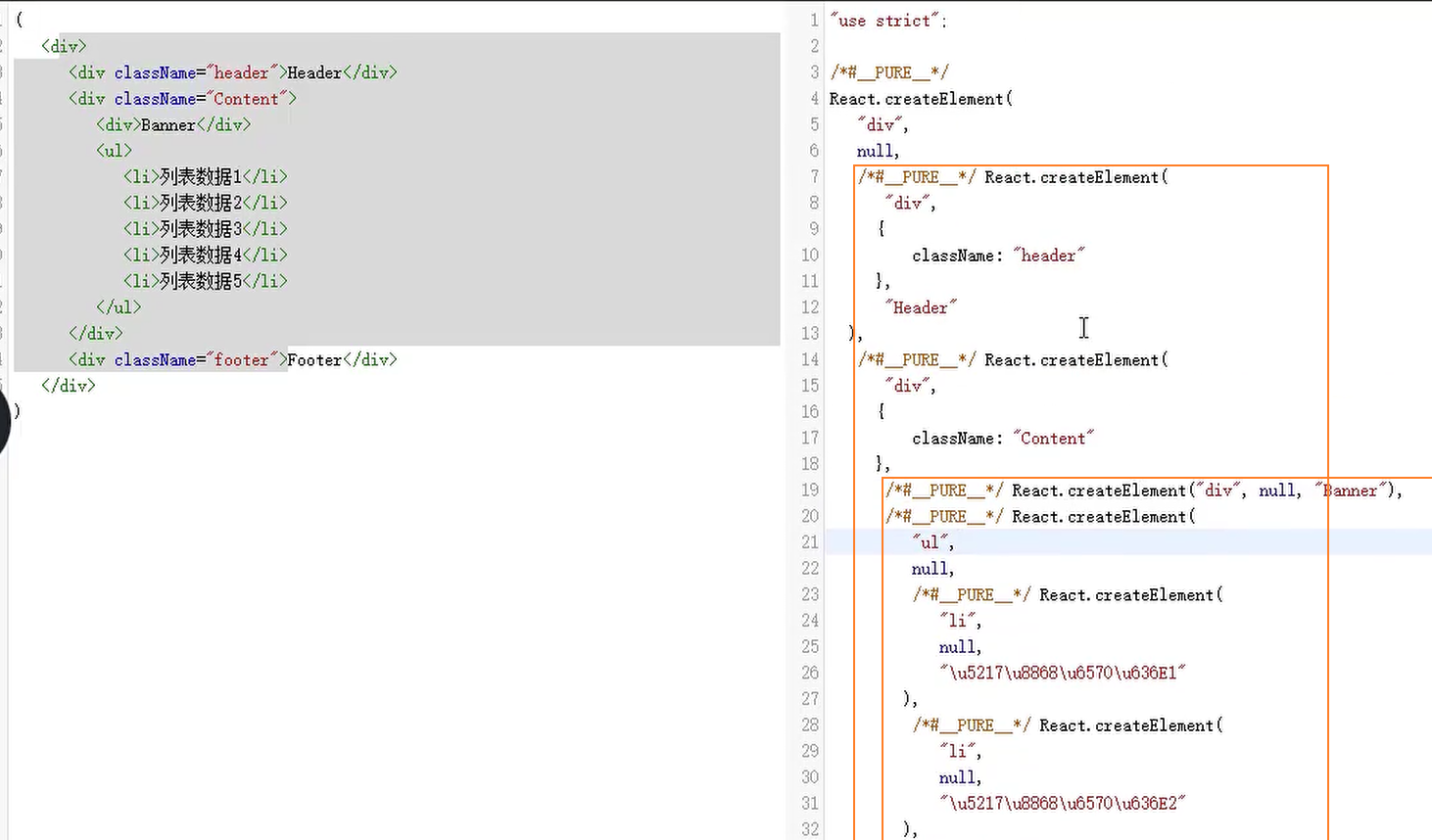Click the JSX footer div line

coord(233,360)
